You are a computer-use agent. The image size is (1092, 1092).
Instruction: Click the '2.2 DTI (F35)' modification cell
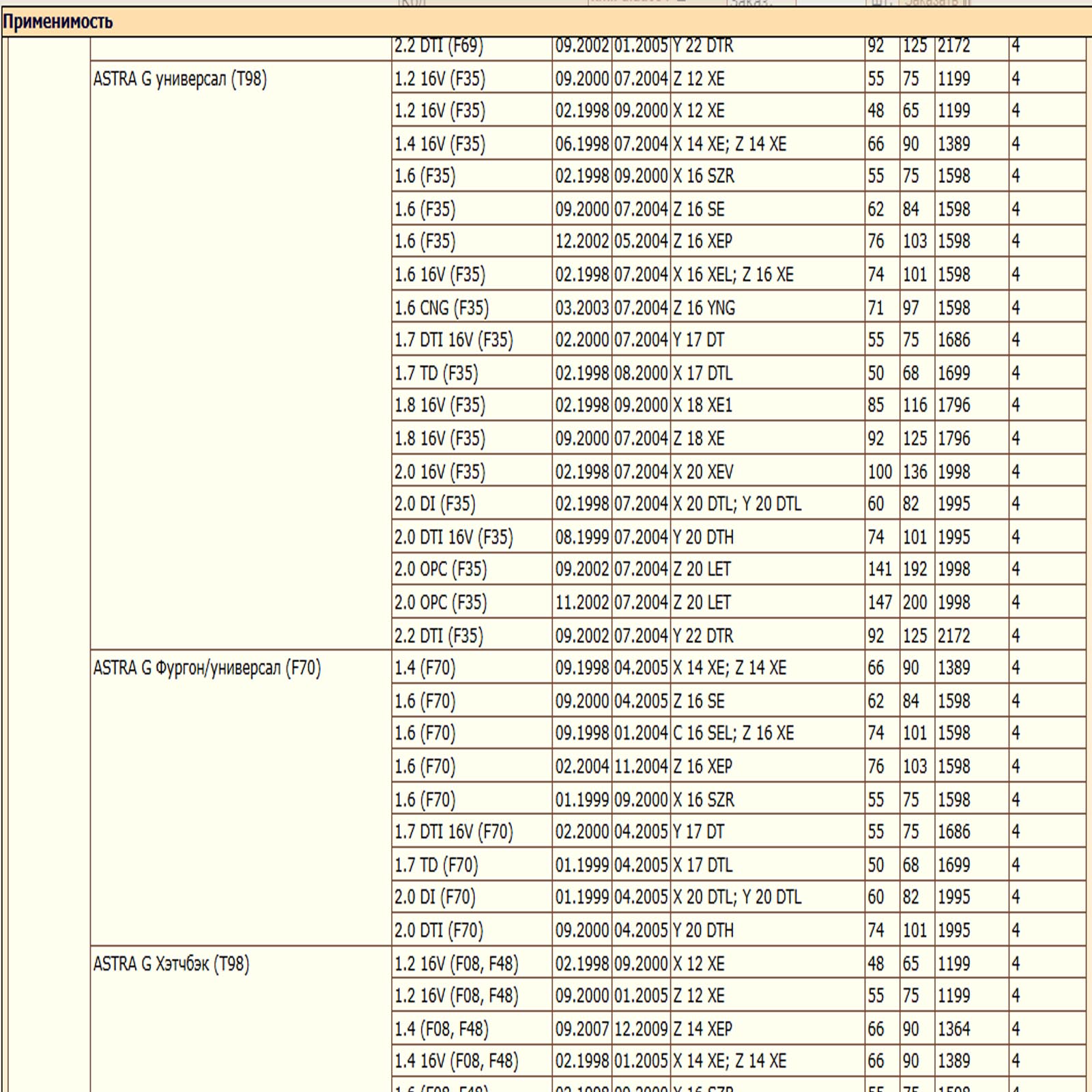pyautogui.click(x=439, y=635)
